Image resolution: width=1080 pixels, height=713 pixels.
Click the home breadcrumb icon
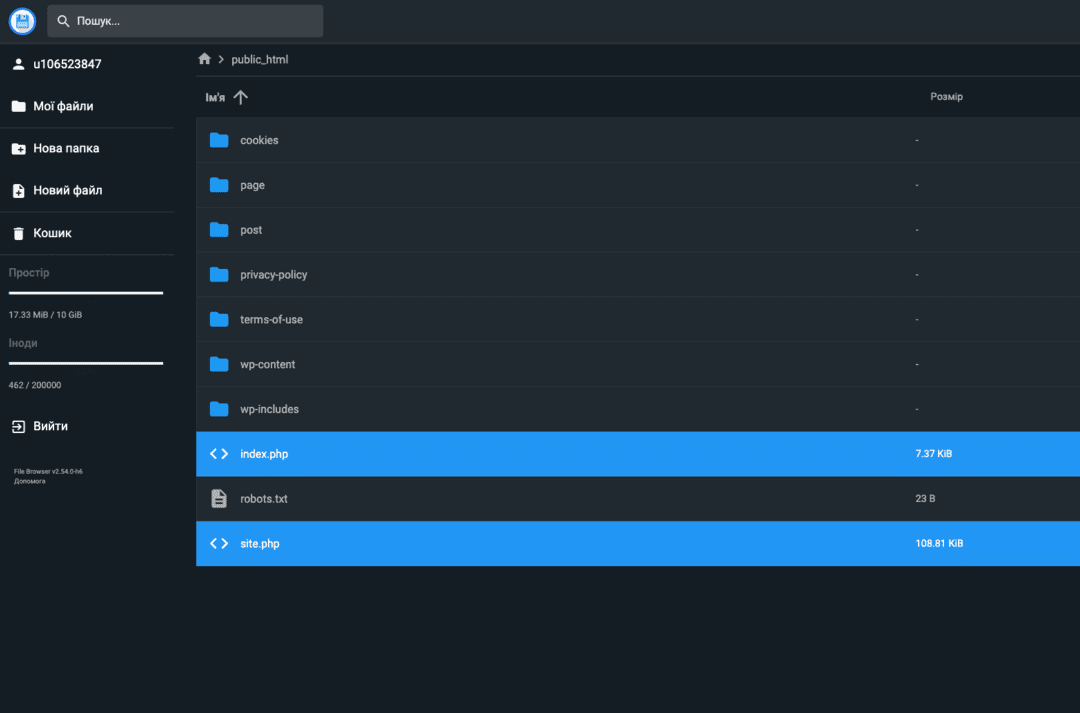205,59
